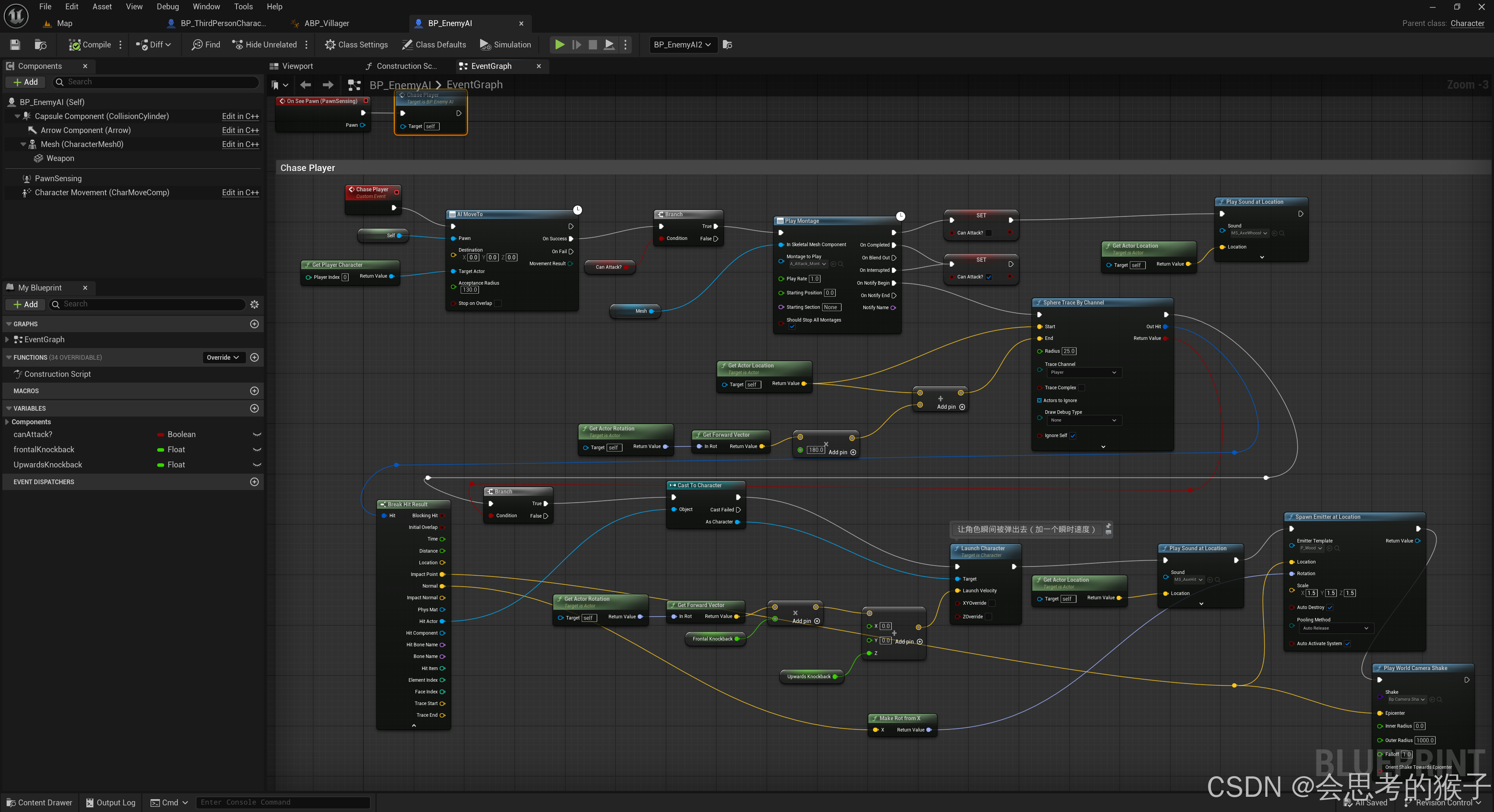Toggle Auto Destroy checkbox on Spawn Emitter
Screen dimensions: 1494x812
(1330, 607)
